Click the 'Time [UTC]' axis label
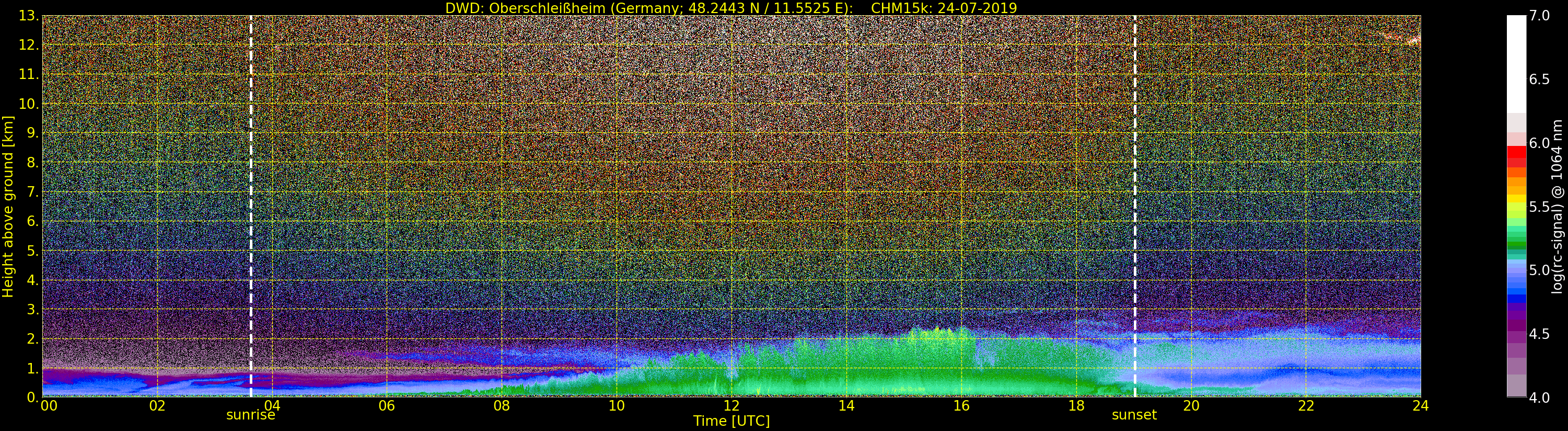Screen dimensions: 1568x431 pyautogui.click(x=731, y=421)
